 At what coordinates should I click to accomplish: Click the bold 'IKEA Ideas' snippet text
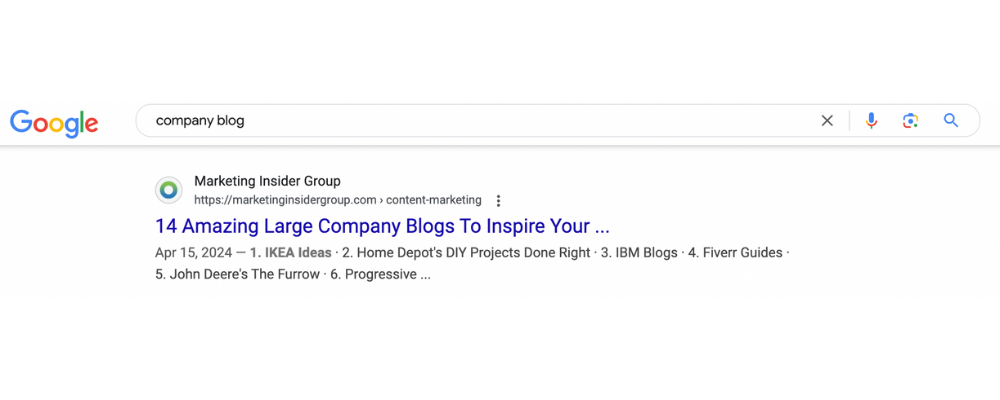point(297,253)
